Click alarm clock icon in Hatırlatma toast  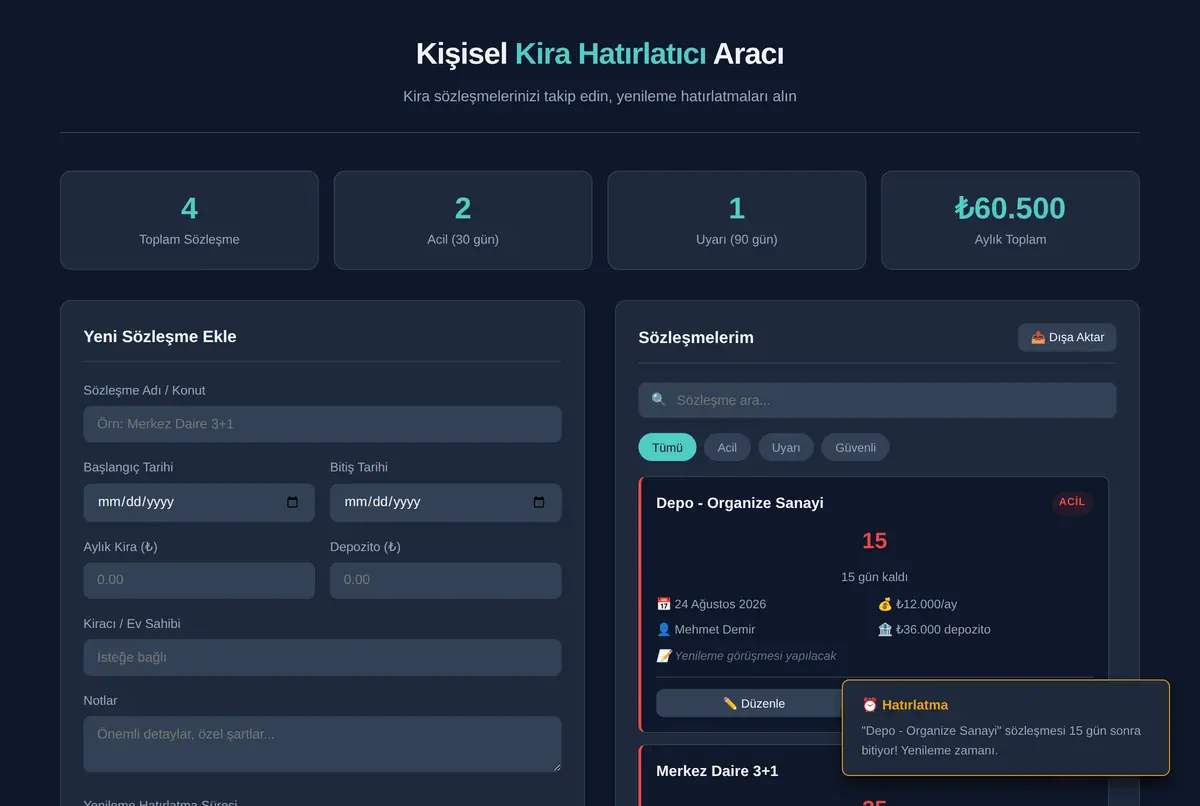point(869,705)
